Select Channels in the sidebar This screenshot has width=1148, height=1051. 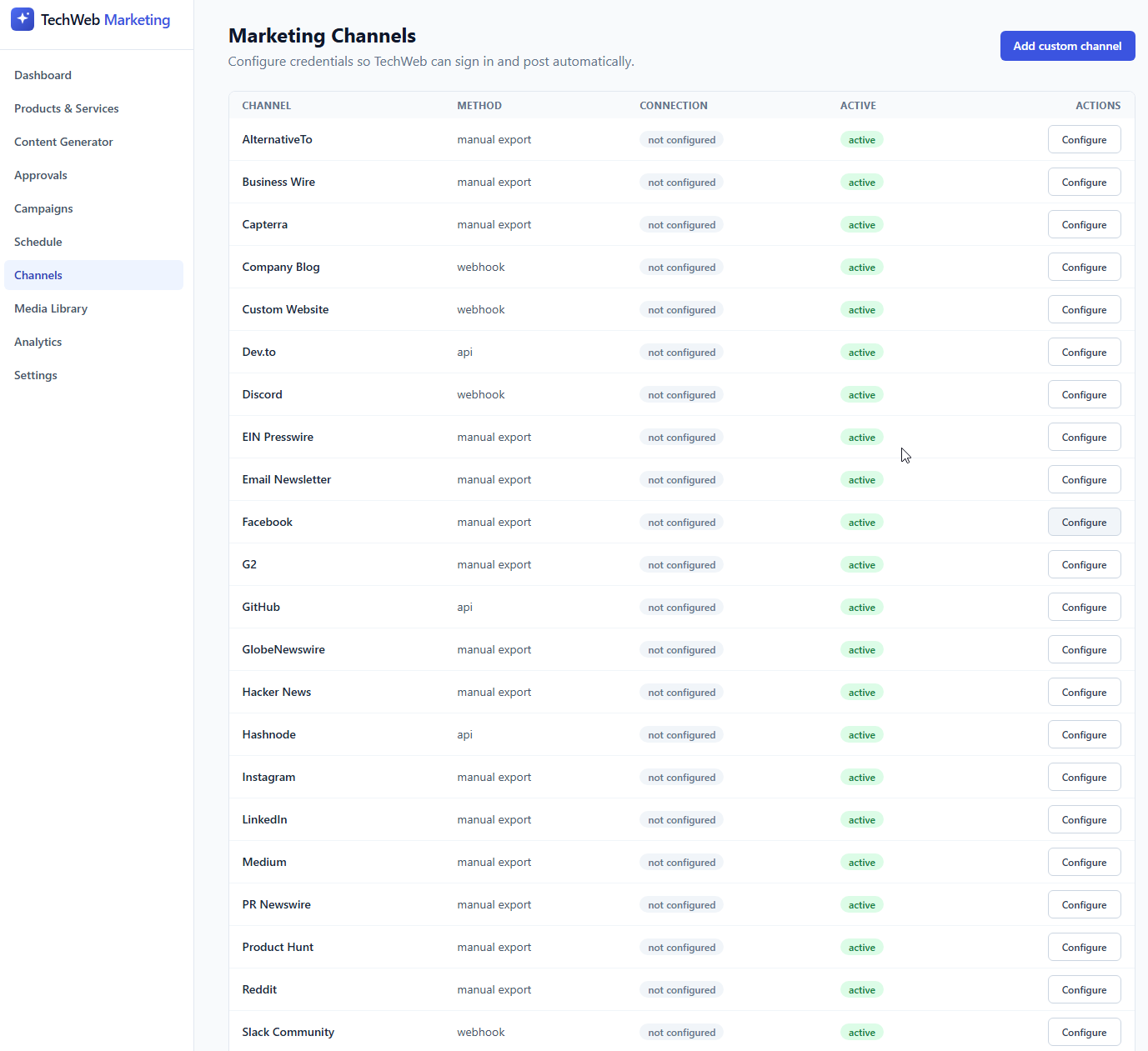coord(93,275)
